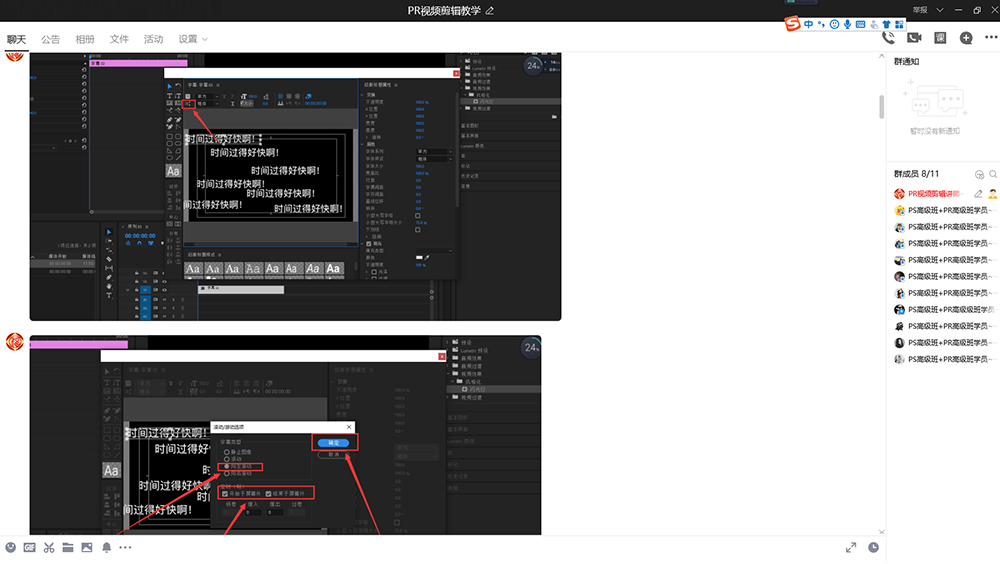Screen dimensions: 1000x564
Task: Toggle Sogou voice input microphone
Action: click(x=848, y=24)
